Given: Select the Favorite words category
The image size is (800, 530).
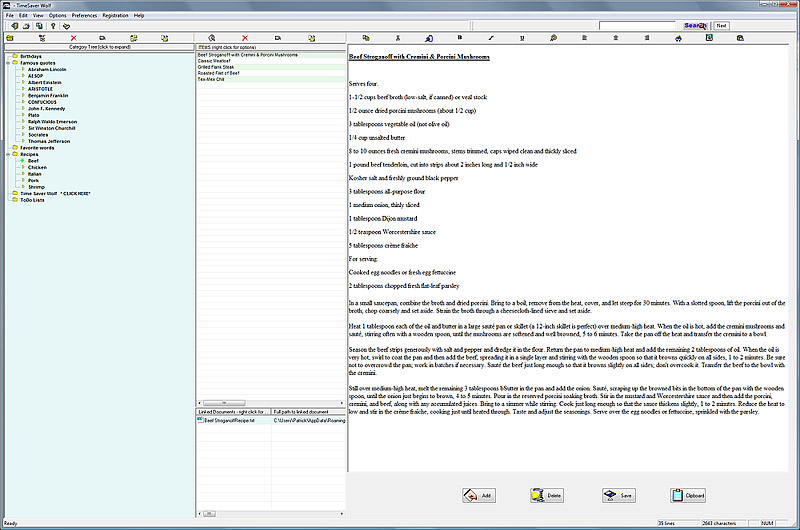Looking at the screenshot, I should pyautogui.click(x=37, y=148).
